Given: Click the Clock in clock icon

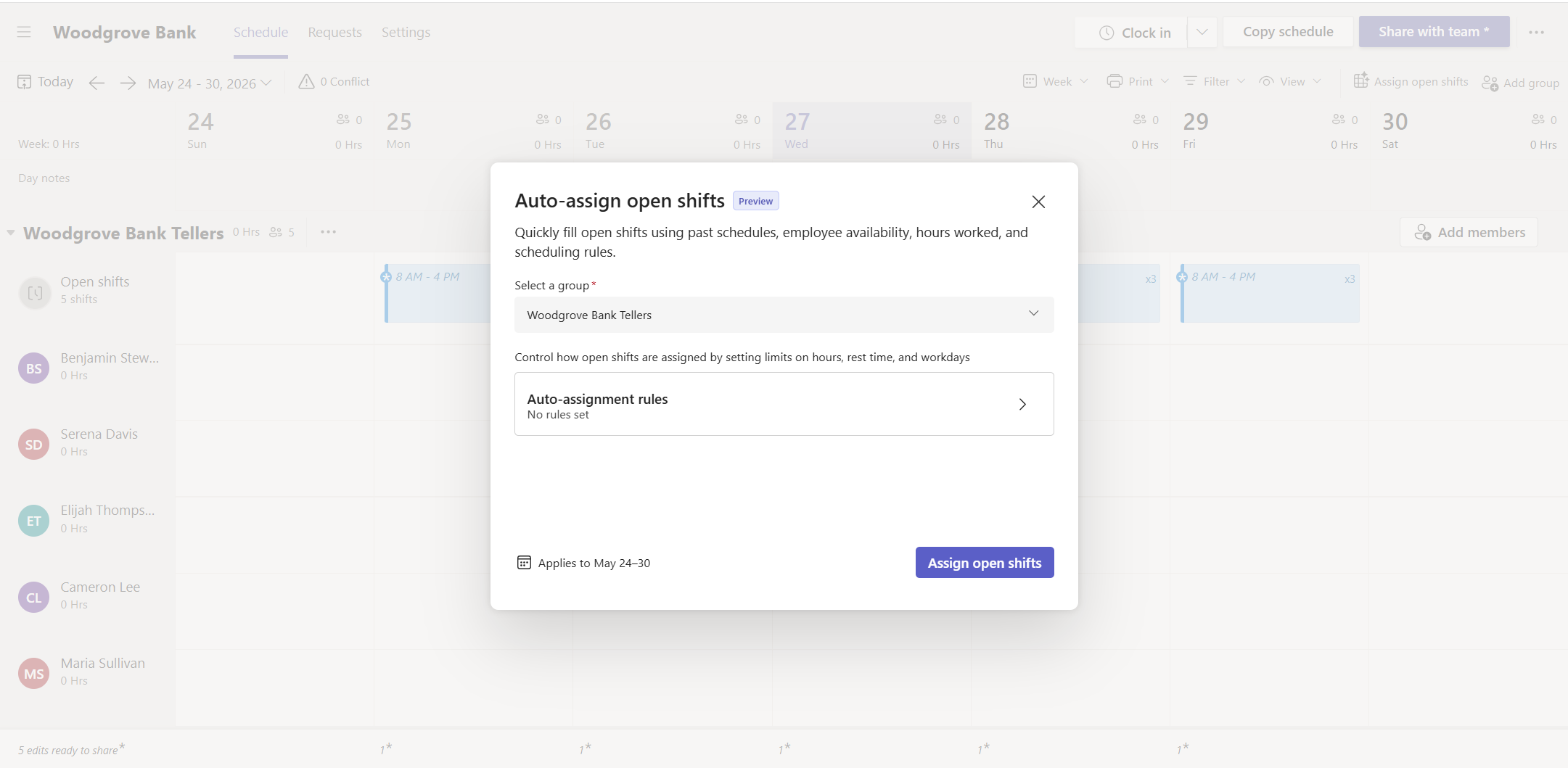Looking at the screenshot, I should tap(1107, 33).
